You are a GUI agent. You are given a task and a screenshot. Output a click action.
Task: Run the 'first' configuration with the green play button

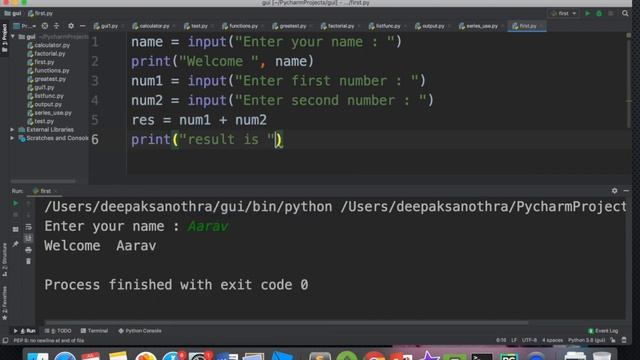(x=588, y=13)
